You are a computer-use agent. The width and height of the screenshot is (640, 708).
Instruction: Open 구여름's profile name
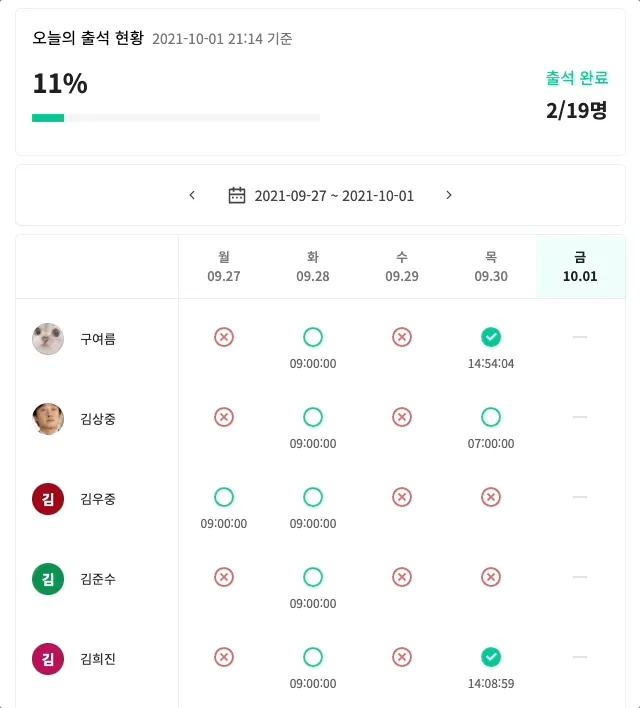tap(98, 339)
